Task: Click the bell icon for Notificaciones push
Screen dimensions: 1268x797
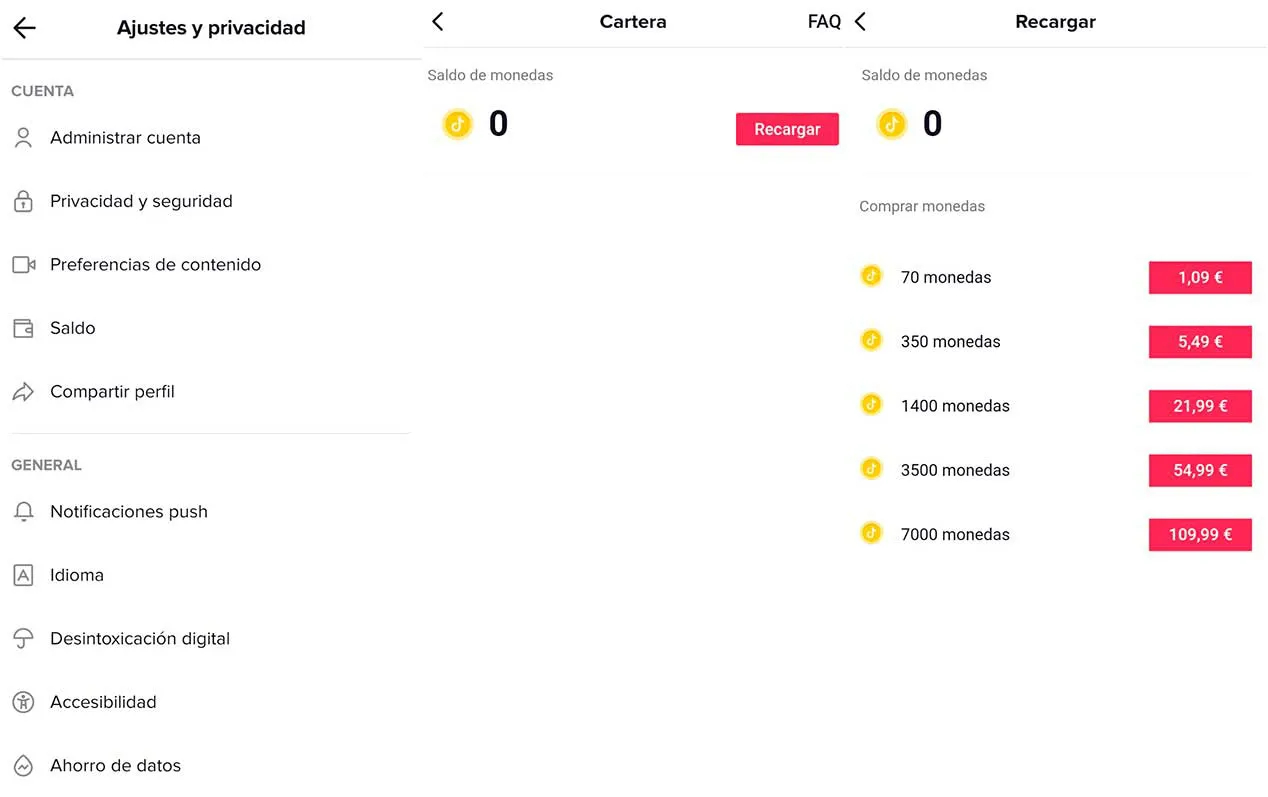Action: pyautogui.click(x=23, y=512)
